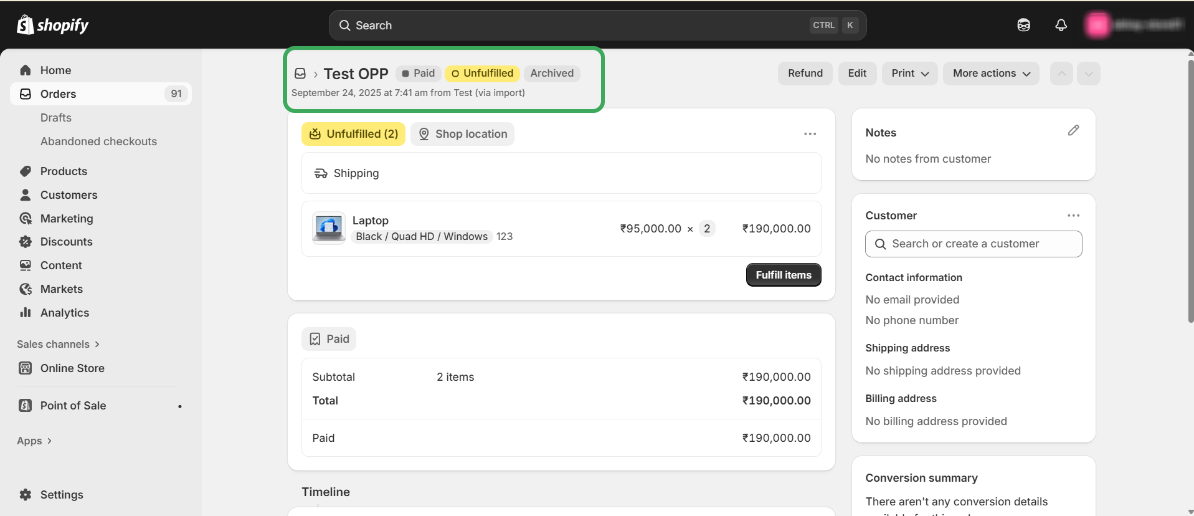Screen dimensions: 1194x516
Task: Click the Shopify logo icon
Action: click(25, 25)
